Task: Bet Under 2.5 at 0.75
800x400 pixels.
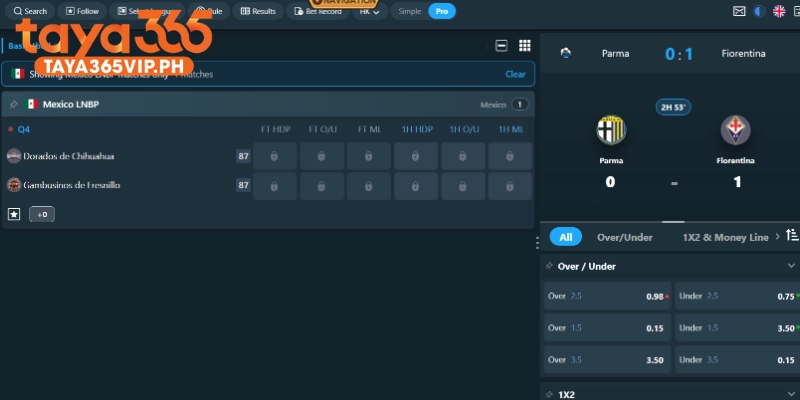Action: coord(737,296)
